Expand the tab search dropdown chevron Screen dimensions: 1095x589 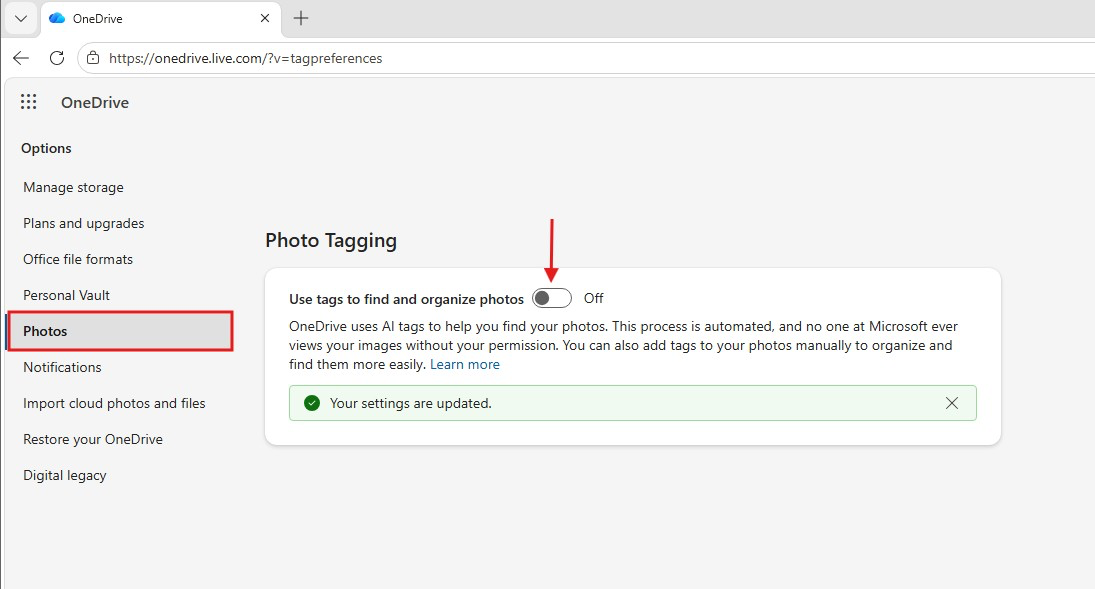[21, 18]
